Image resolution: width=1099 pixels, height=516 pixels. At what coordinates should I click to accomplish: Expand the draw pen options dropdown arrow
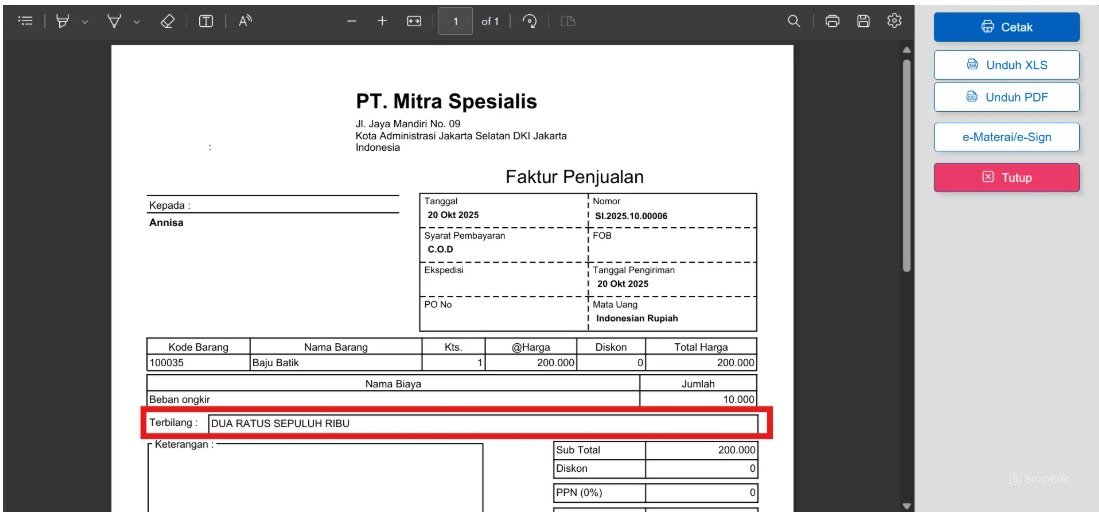coord(137,22)
